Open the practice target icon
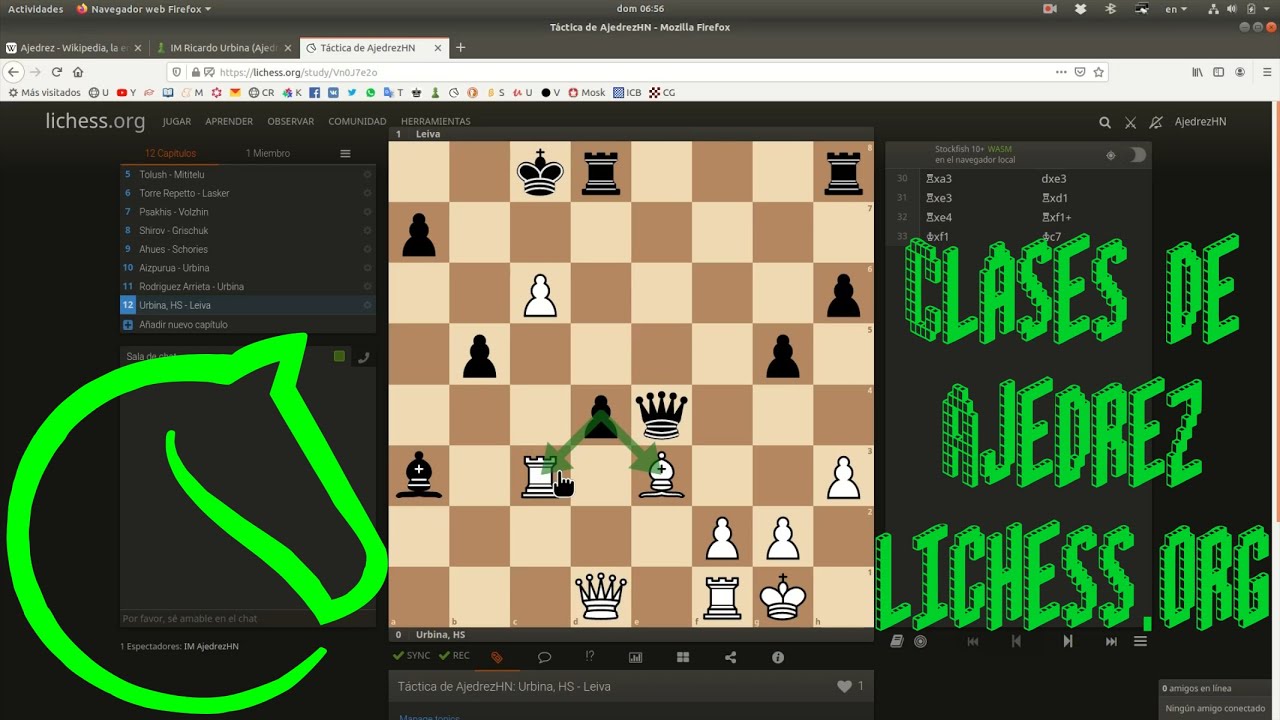Viewport: 1280px width, 720px height. (920, 641)
